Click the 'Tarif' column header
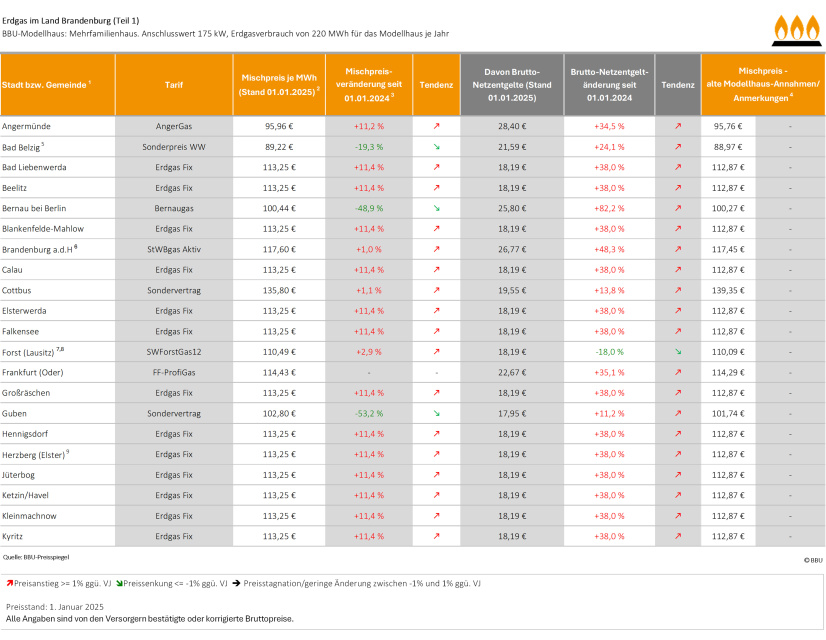Image resolution: width=826 pixels, height=640 pixels. [174, 85]
